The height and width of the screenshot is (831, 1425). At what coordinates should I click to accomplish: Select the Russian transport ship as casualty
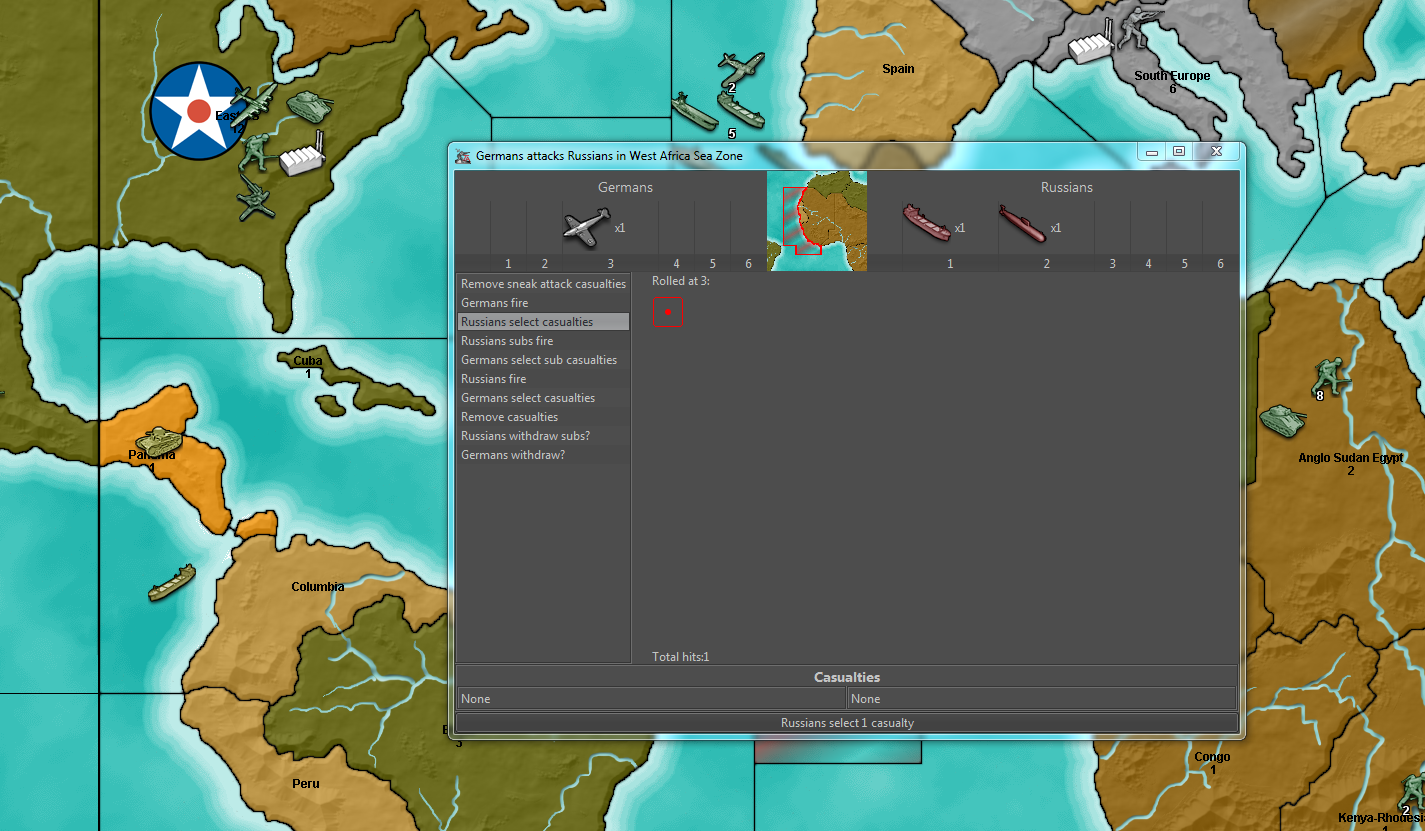[926, 222]
